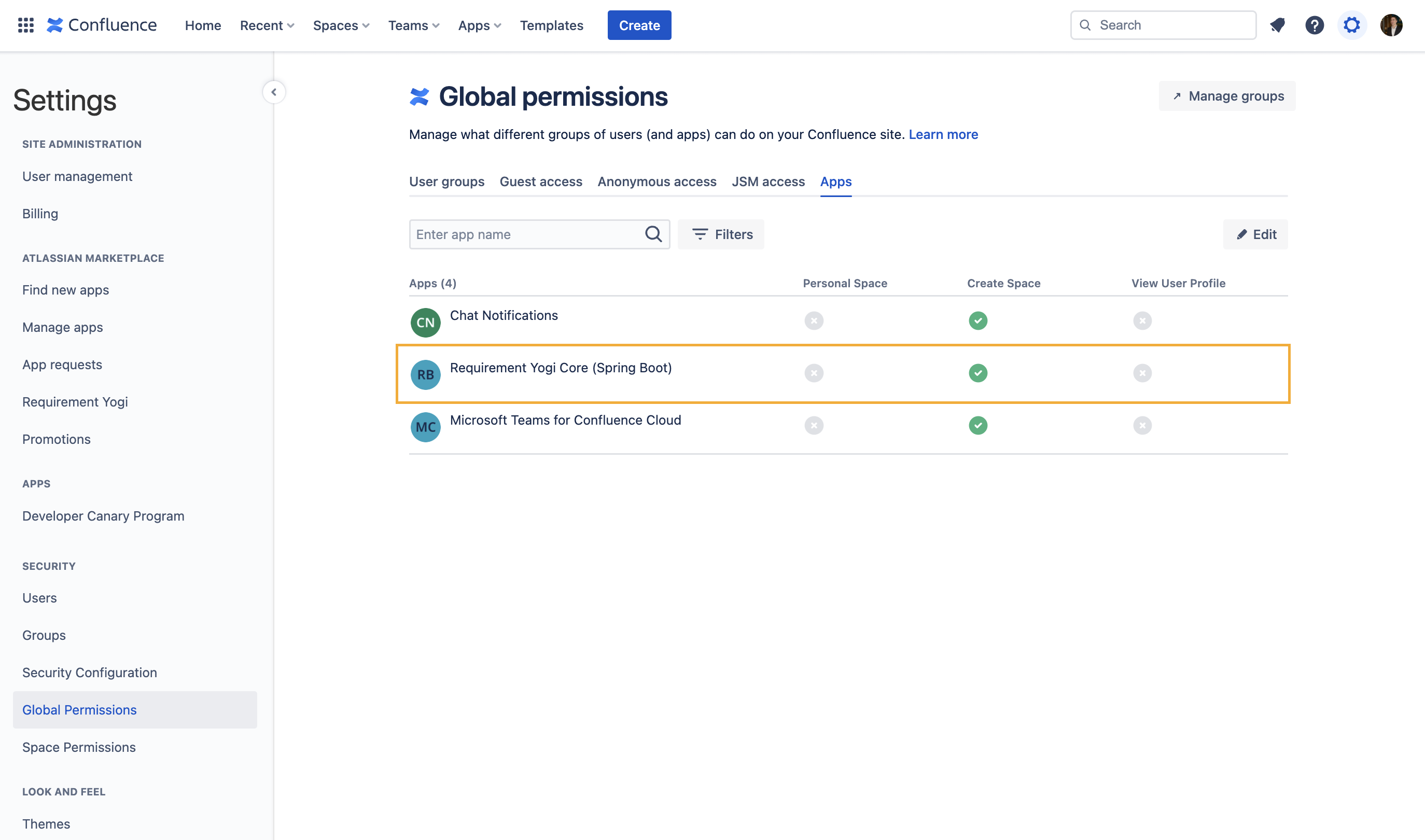
Task: Open Groups under Security
Action: (x=44, y=636)
